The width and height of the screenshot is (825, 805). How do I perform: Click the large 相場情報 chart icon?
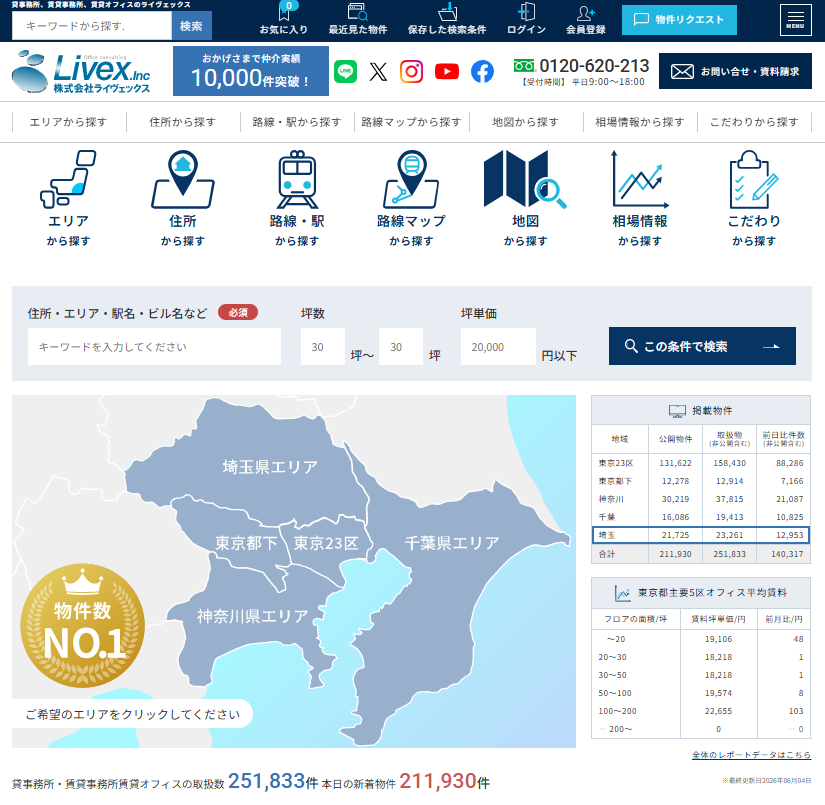[640, 179]
